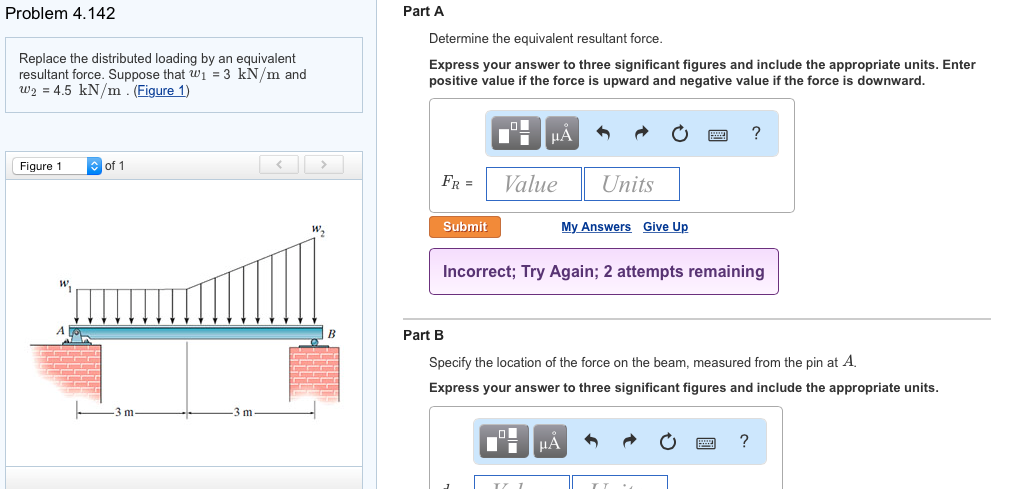1013x489 pixels.
Task: Click the Give Up link
Action: 665,227
